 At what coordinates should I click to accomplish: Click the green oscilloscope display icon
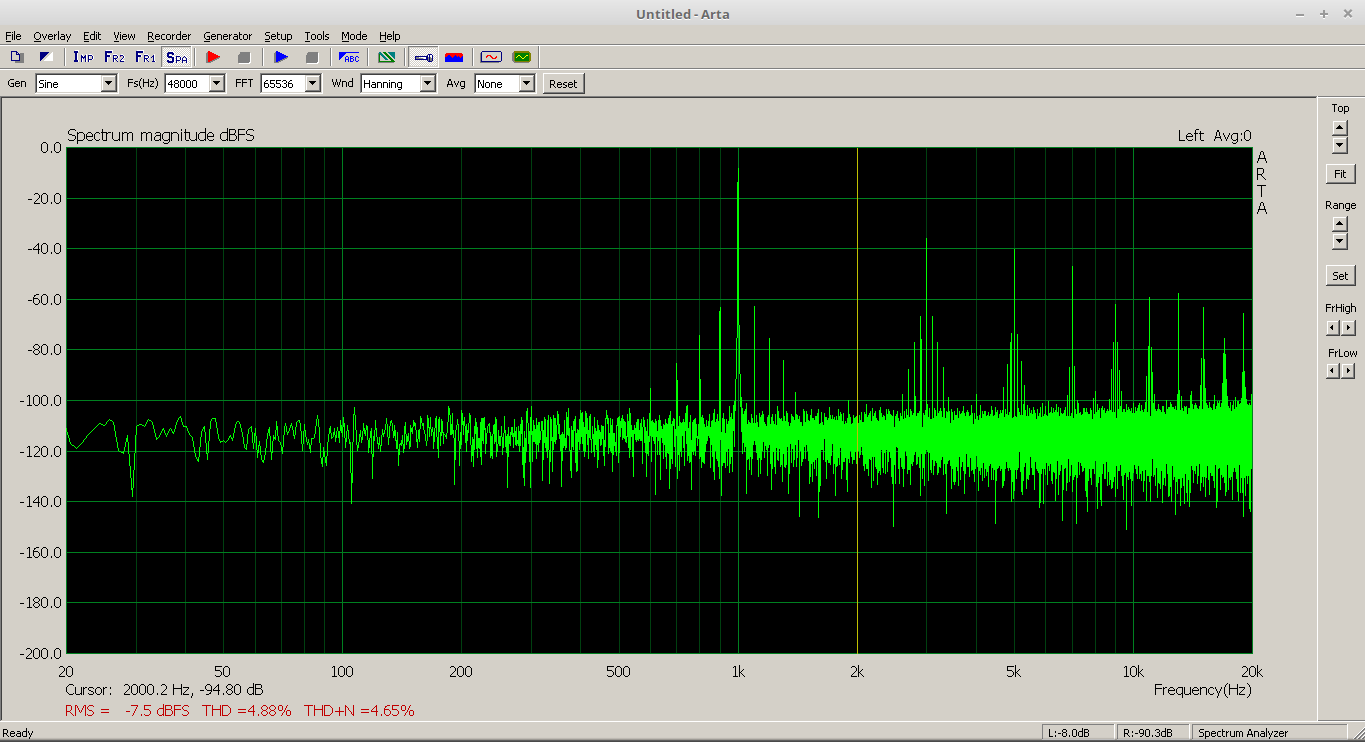[x=521, y=57]
